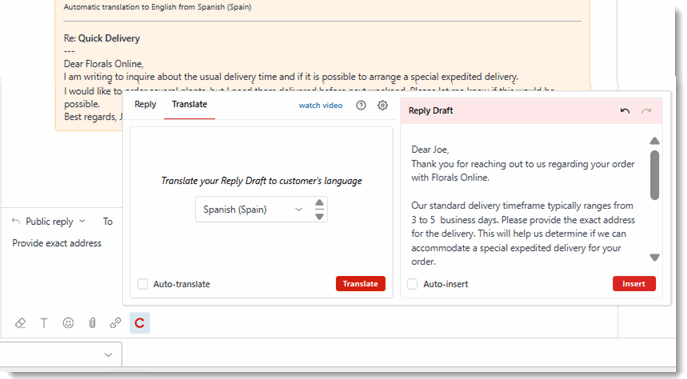Click the Reply Draft scroll up arrow
This screenshot has width=687, height=379.
click(x=655, y=141)
